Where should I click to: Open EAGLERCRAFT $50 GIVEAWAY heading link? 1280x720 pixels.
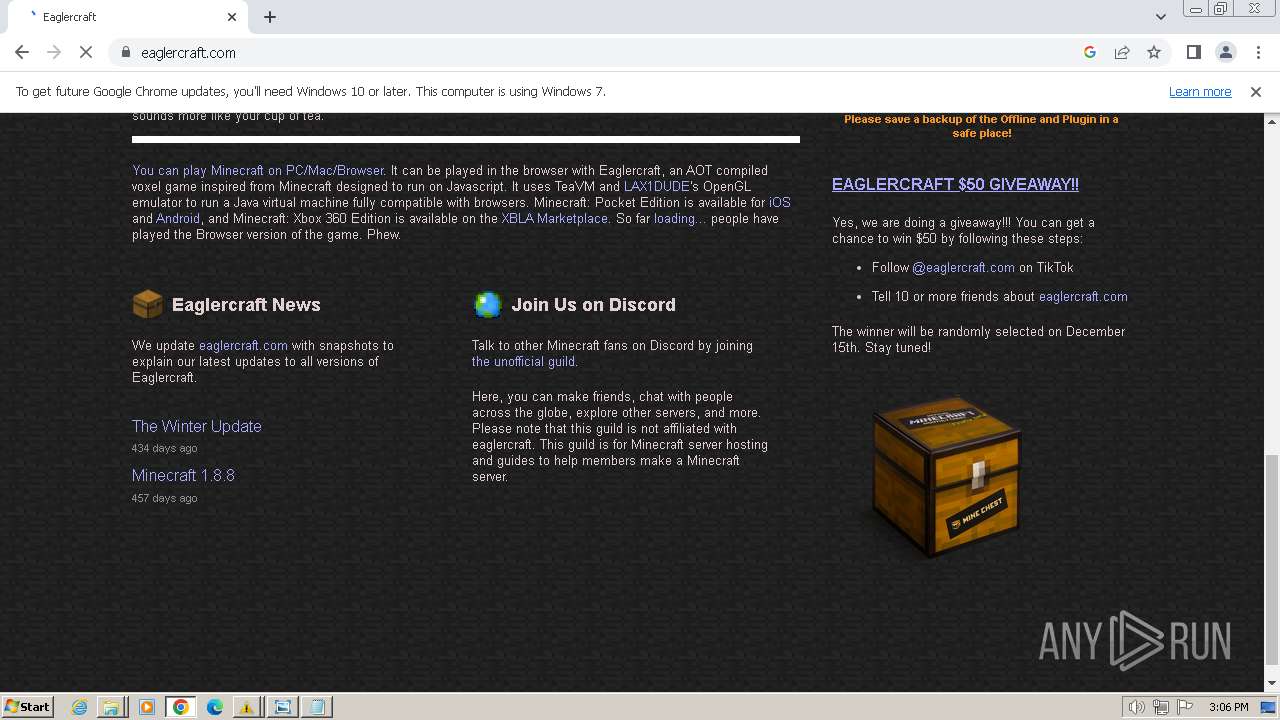[955, 184]
